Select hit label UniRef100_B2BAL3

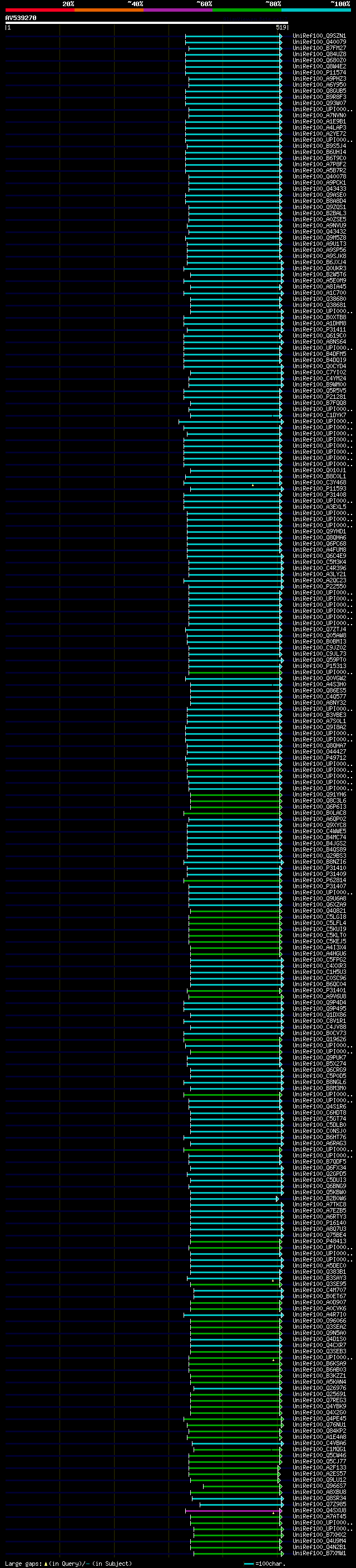point(319,214)
